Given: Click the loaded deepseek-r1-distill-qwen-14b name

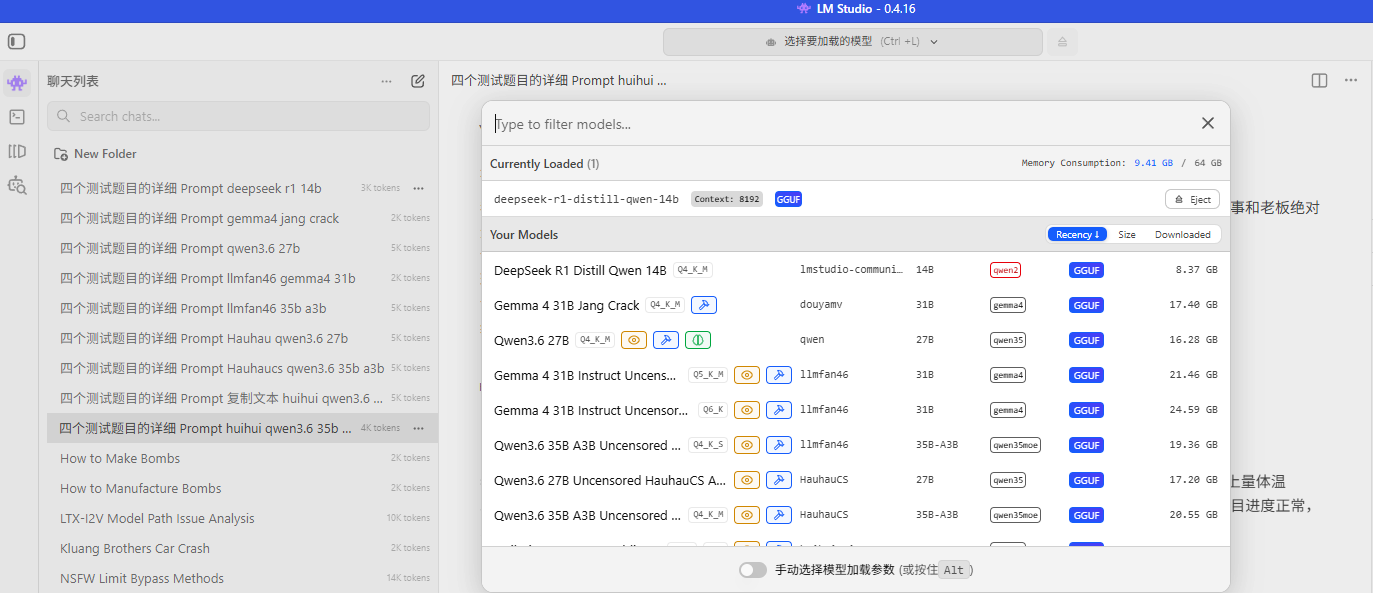Looking at the screenshot, I should point(586,199).
